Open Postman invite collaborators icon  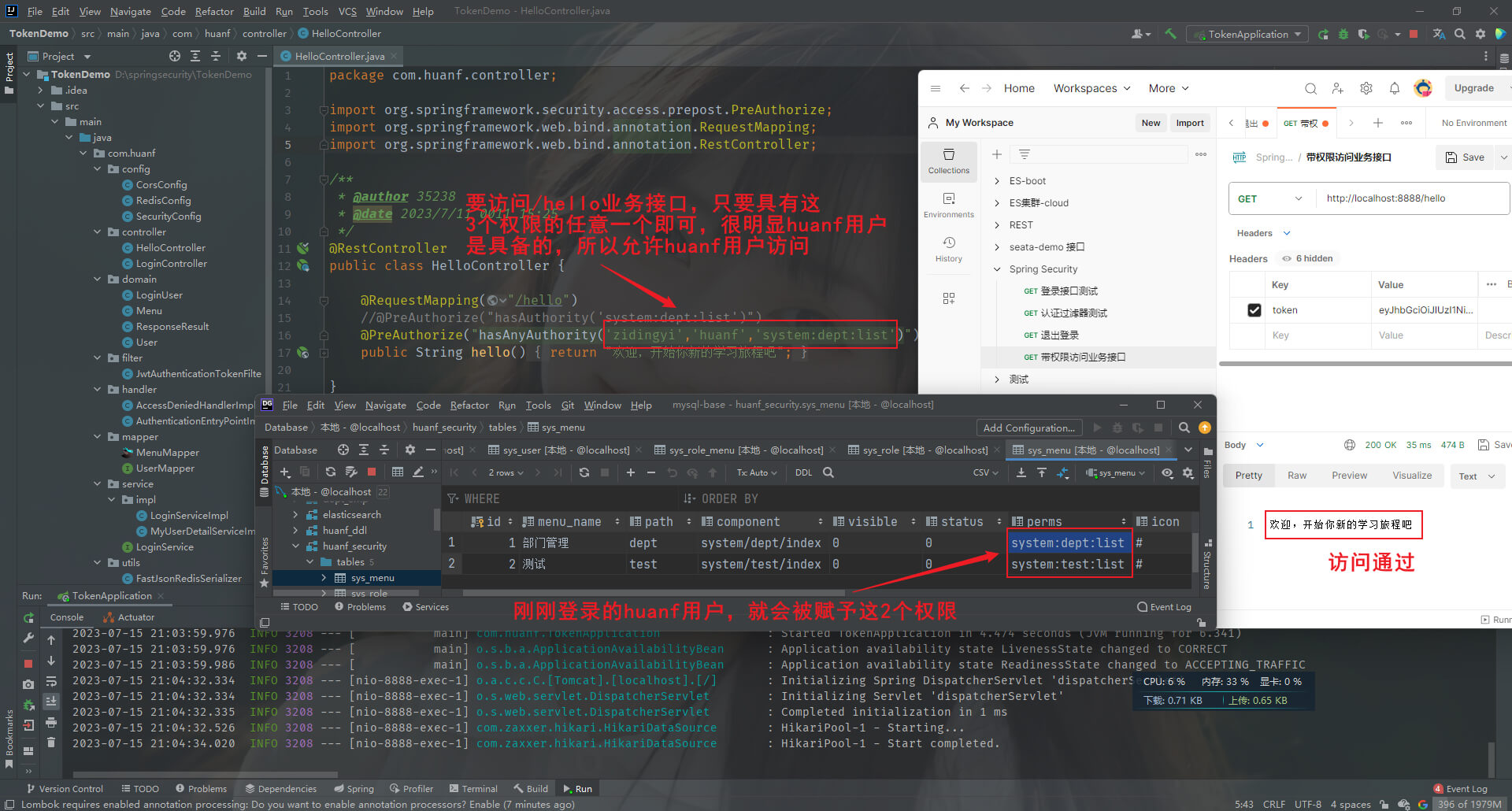[x=1337, y=88]
